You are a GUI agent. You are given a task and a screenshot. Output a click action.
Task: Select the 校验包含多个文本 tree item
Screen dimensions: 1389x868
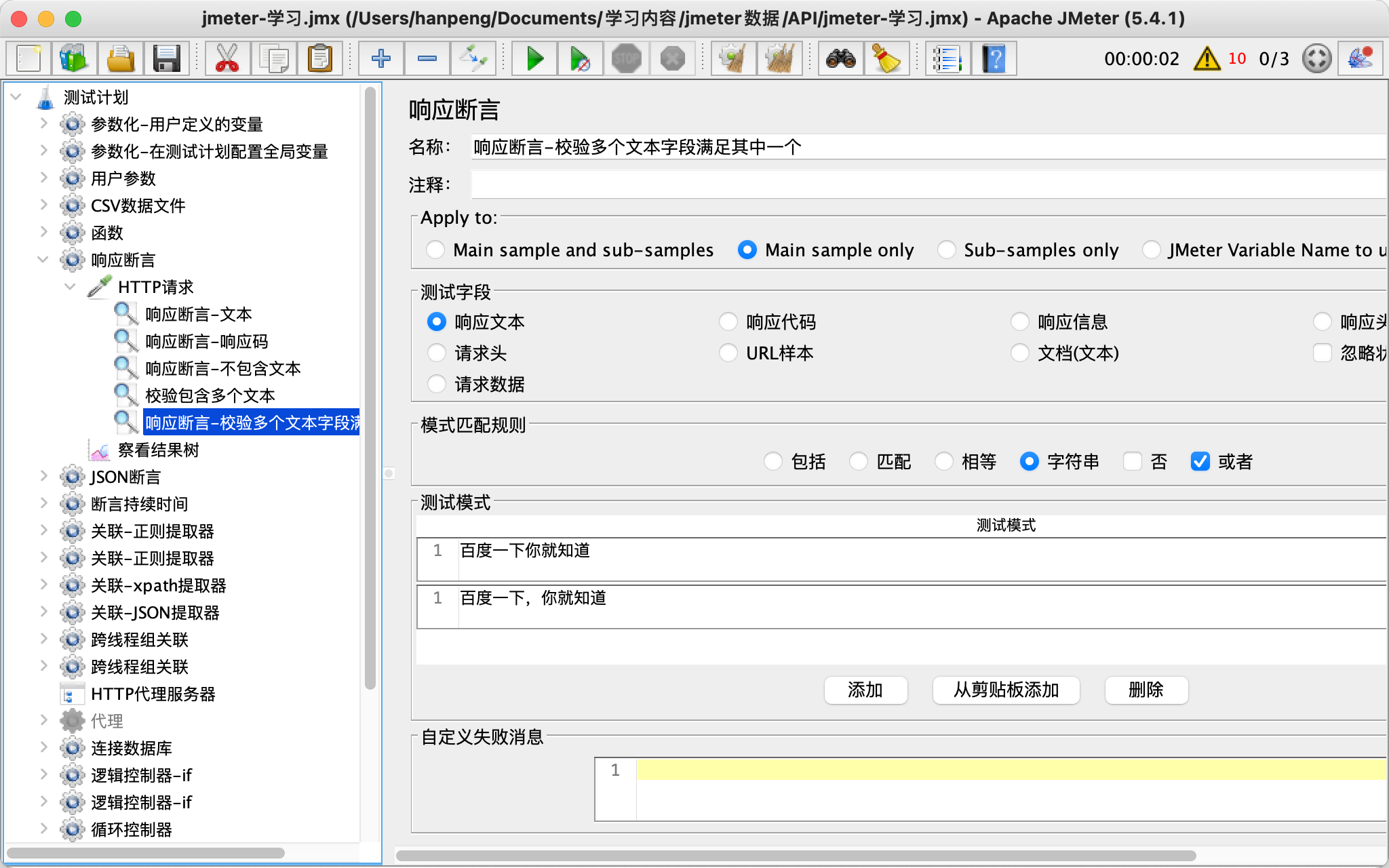(x=210, y=396)
